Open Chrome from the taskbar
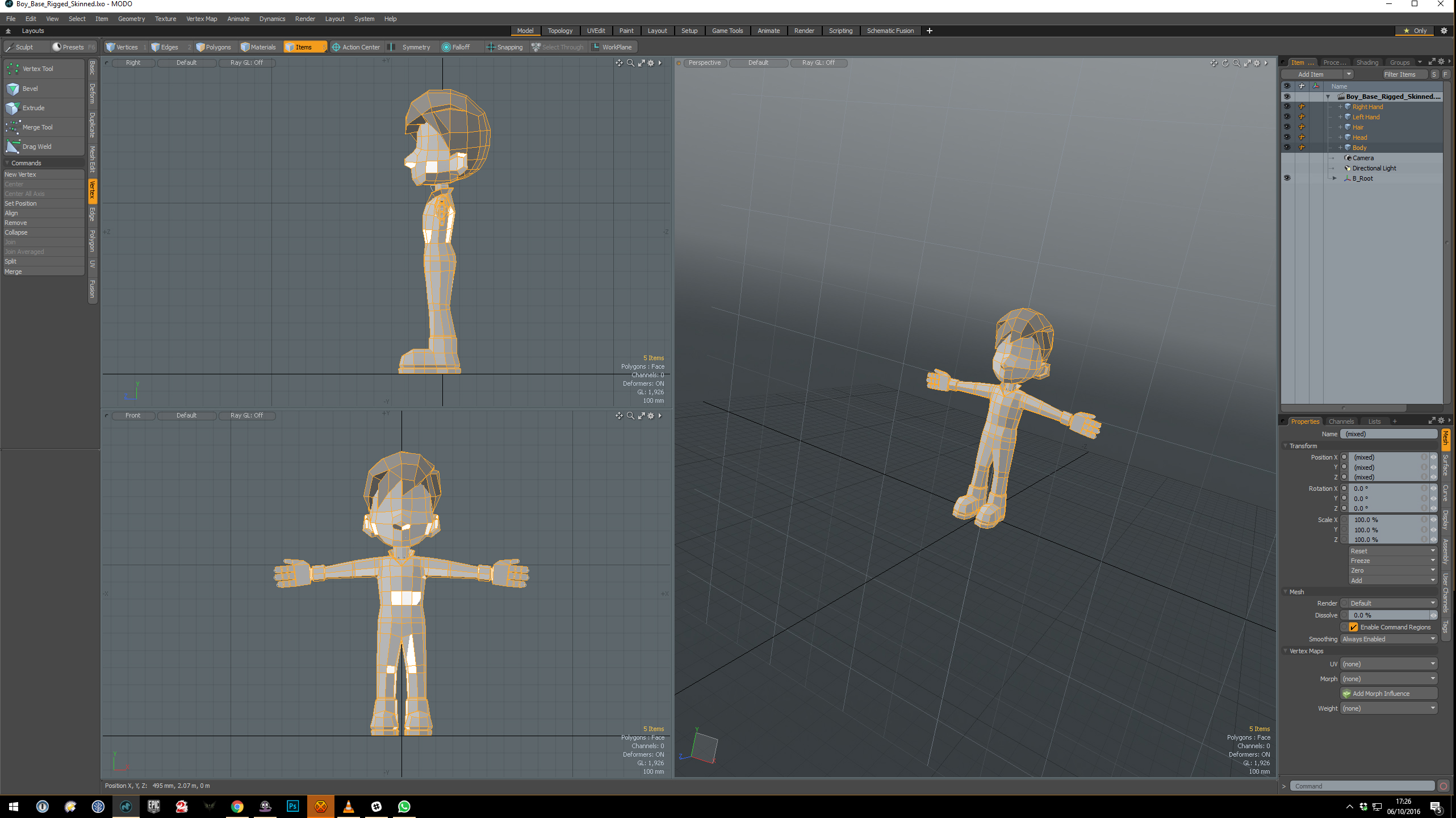 click(x=237, y=806)
